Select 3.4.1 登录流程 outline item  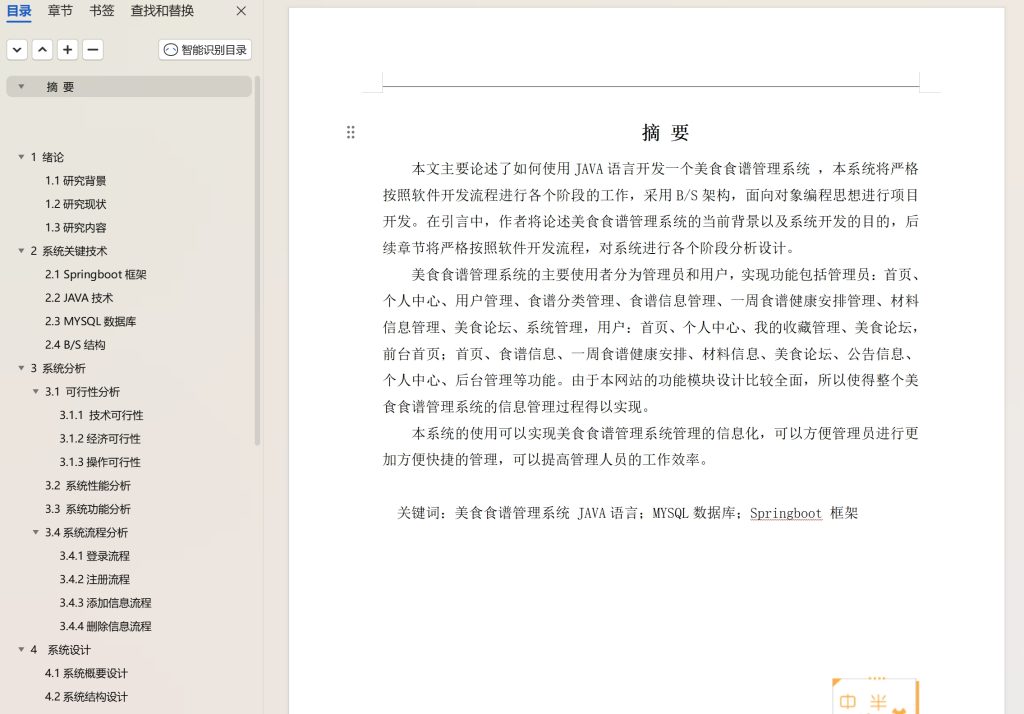point(95,556)
